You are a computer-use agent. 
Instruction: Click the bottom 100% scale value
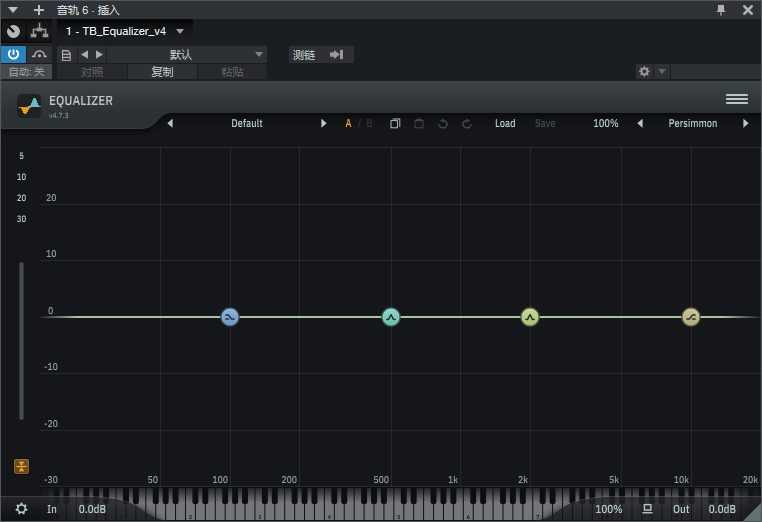click(608, 509)
